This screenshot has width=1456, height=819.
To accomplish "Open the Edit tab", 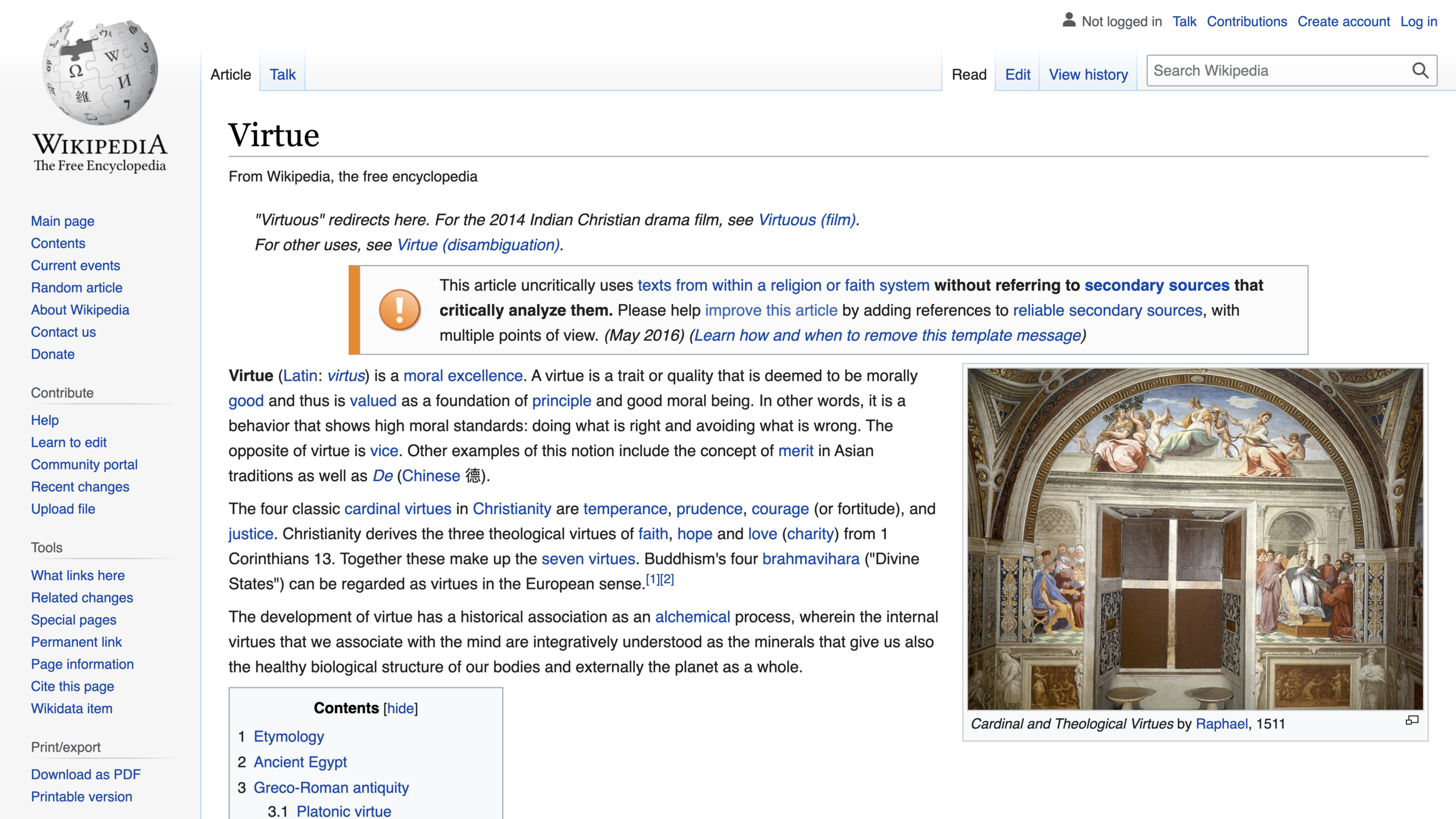I will point(1017,75).
